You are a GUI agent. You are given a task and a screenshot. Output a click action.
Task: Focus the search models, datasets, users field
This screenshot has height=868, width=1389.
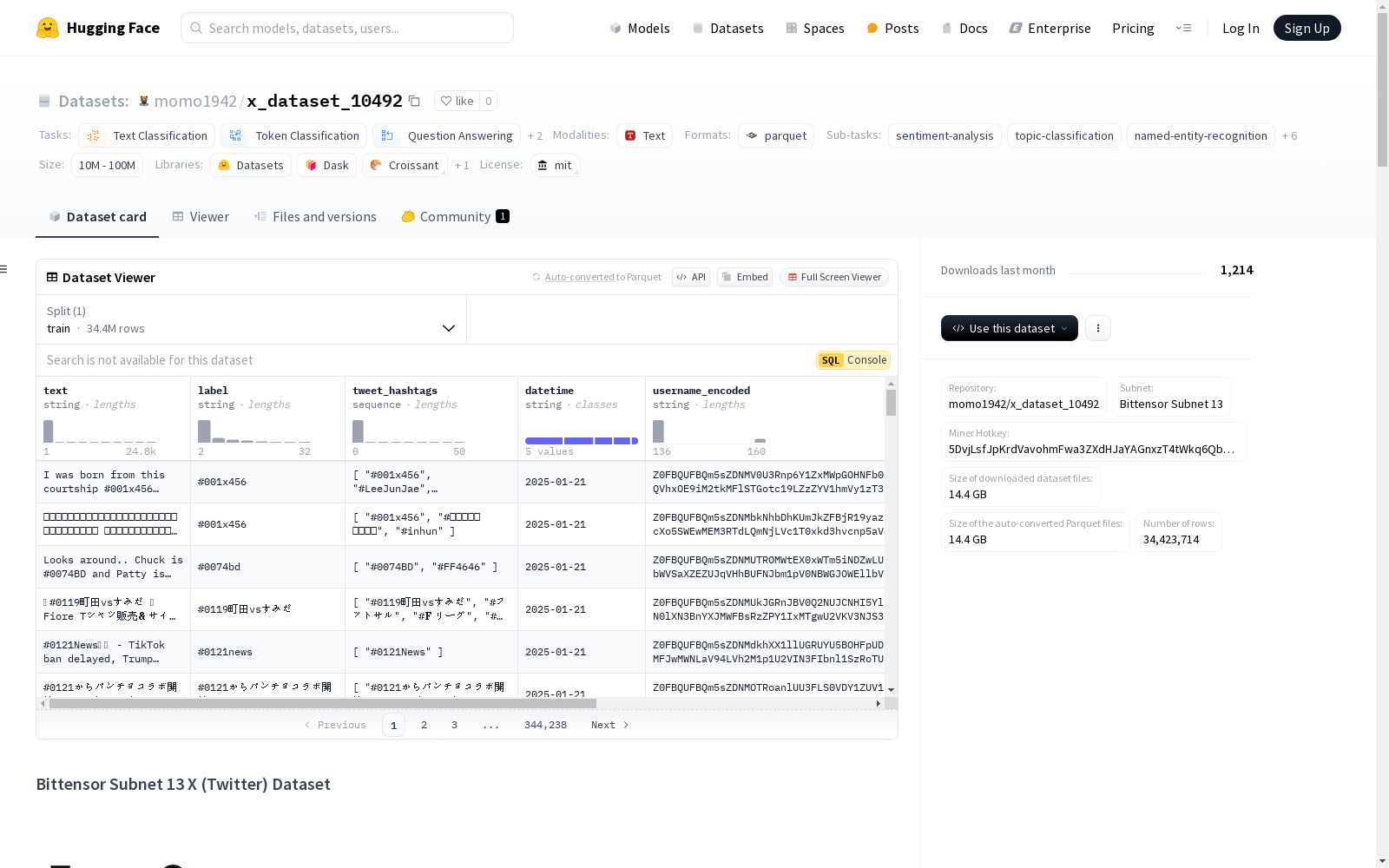[x=347, y=28]
